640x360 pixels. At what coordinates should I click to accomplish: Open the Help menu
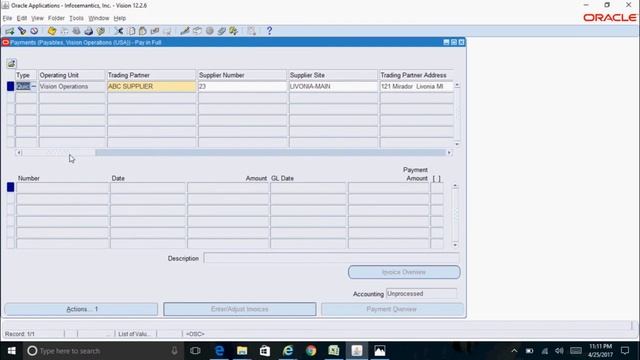click(120, 18)
